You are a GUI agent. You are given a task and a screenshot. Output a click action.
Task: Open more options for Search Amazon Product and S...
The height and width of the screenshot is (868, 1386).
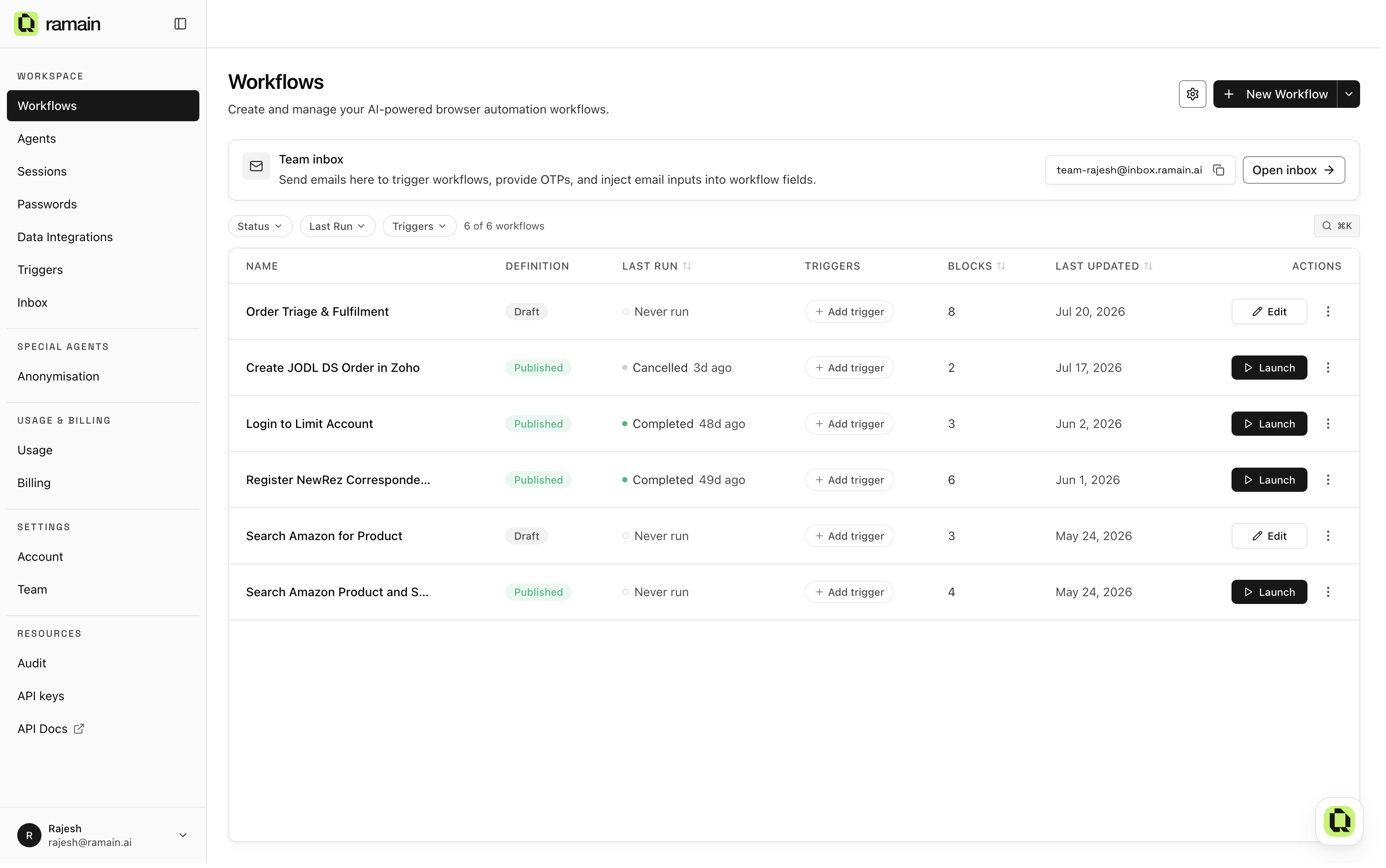pyautogui.click(x=1328, y=592)
